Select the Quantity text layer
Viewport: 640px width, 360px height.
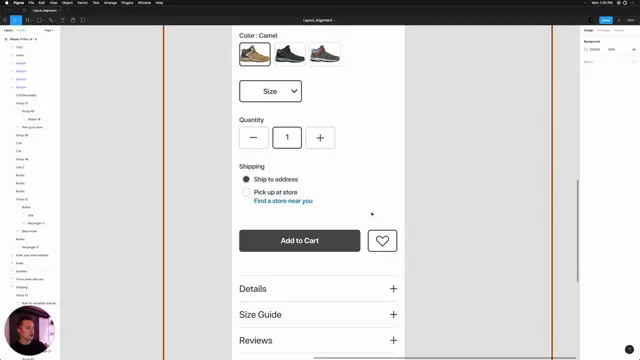21,271
